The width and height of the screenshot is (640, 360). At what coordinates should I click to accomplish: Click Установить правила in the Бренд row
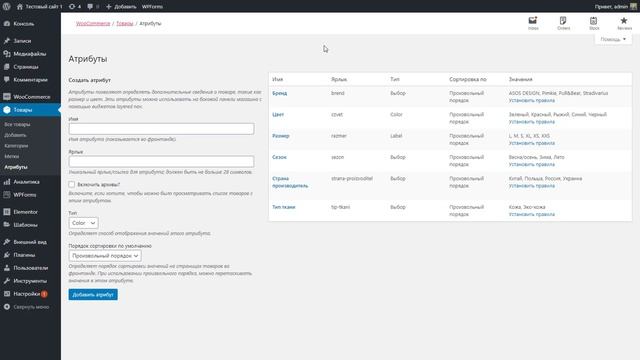532,100
